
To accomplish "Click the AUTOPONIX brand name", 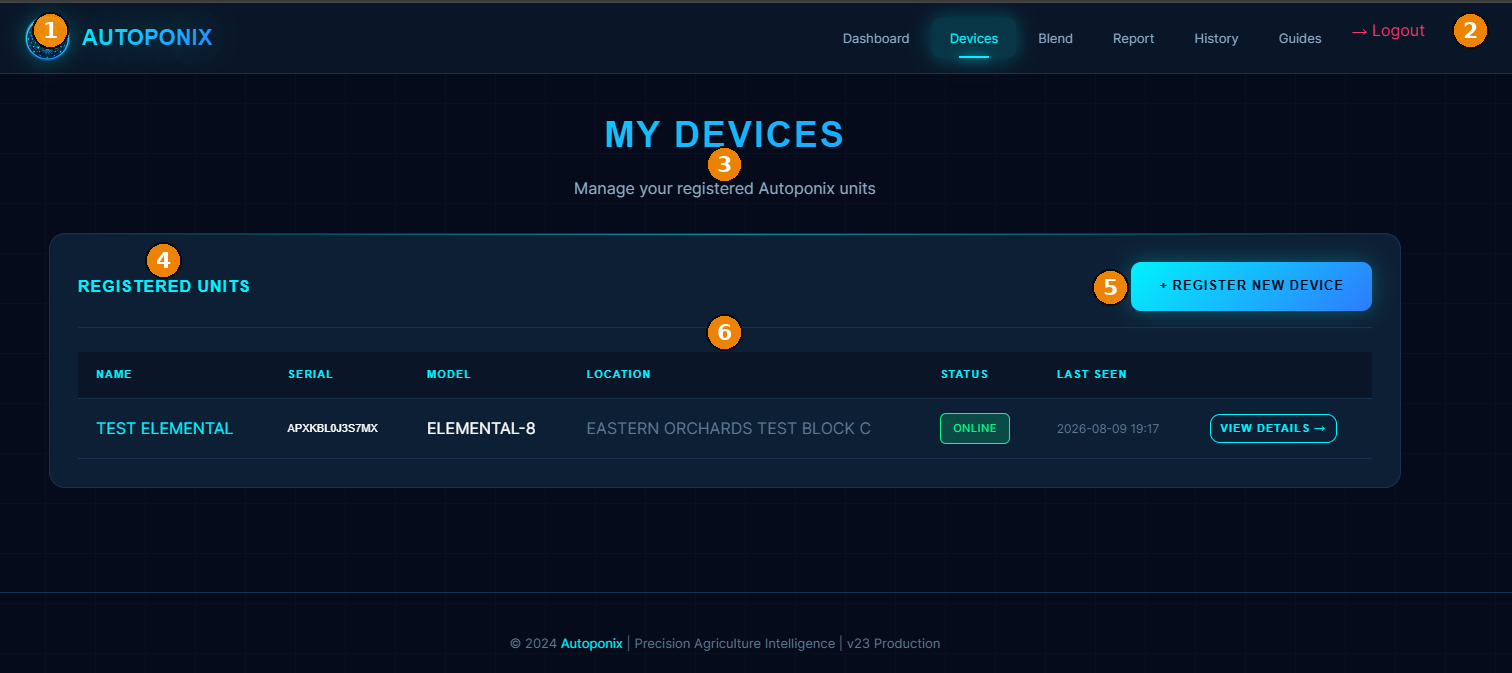I will coord(147,38).
